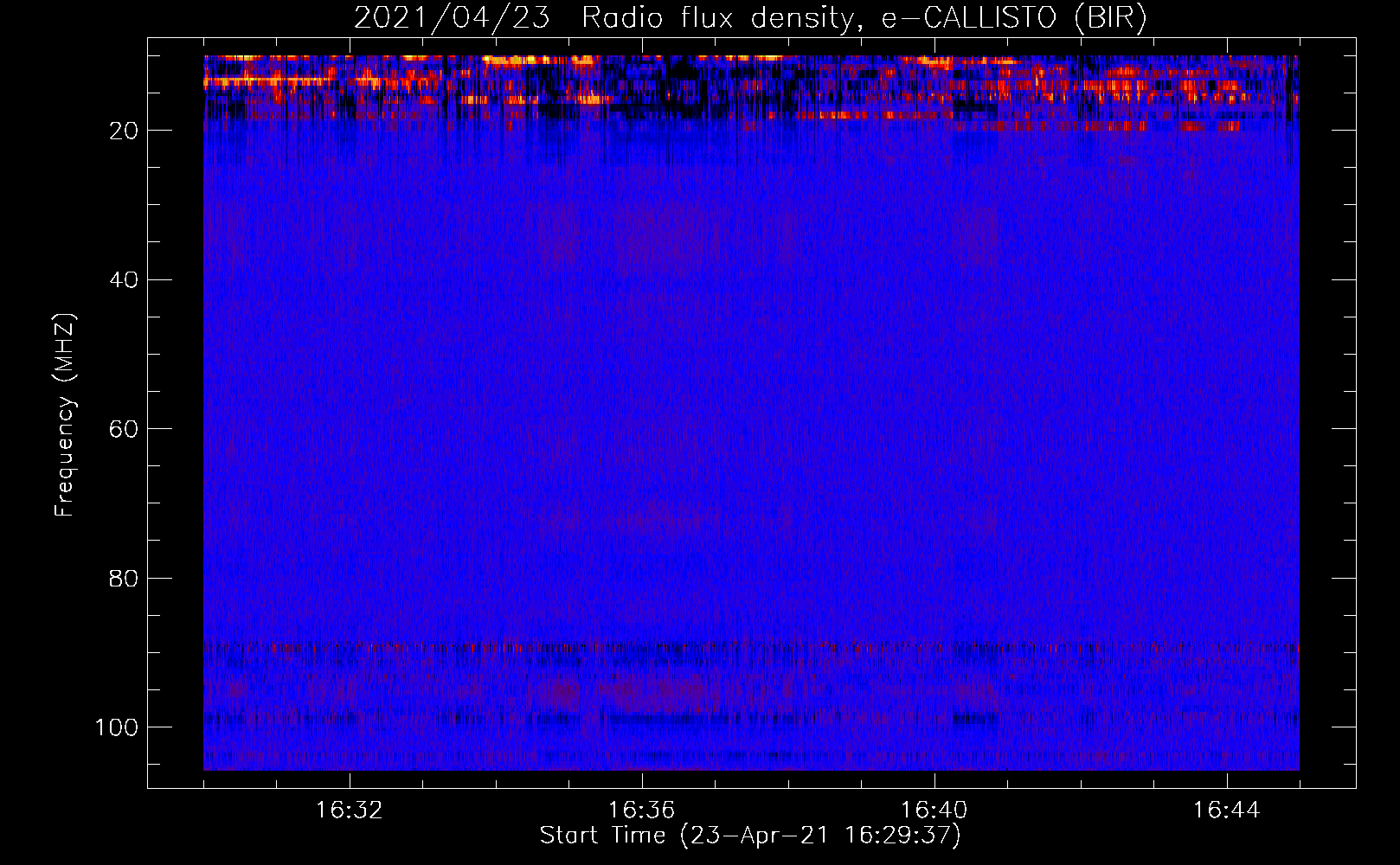Click the 100 MHz frequency tick label
Image resolution: width=1400 pixels, height=865 pixels.
[x=117, y=727]
